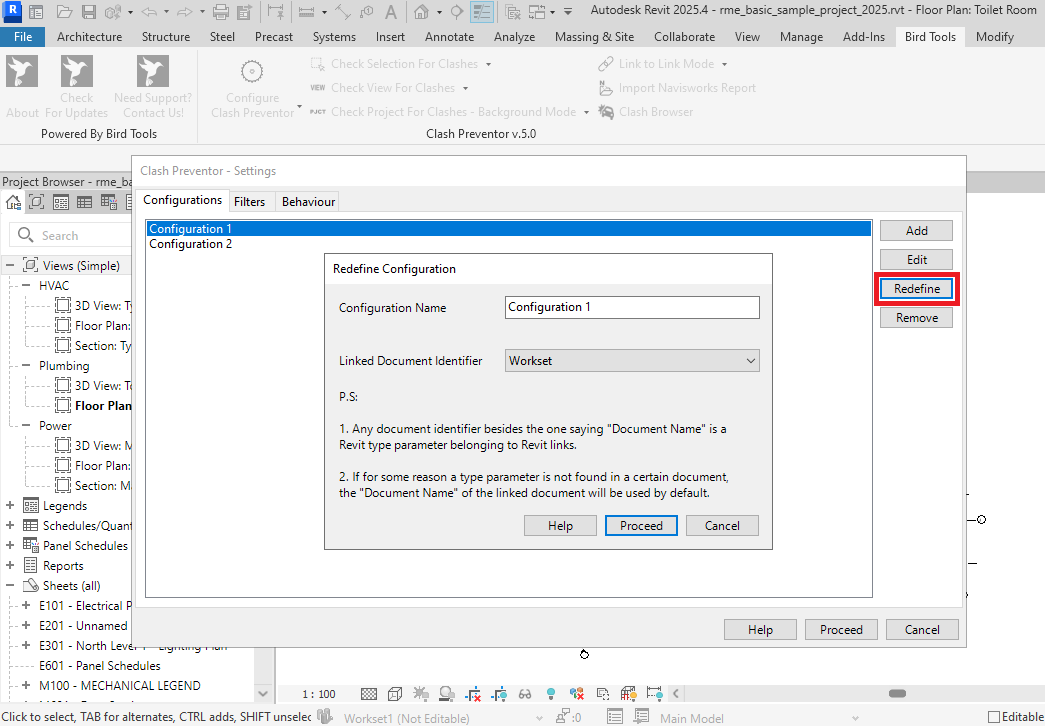The height and width of the screenshot is (726, 1045).
Task: Select the Text tool icon (letter A)
Action: tap(391, 11)
